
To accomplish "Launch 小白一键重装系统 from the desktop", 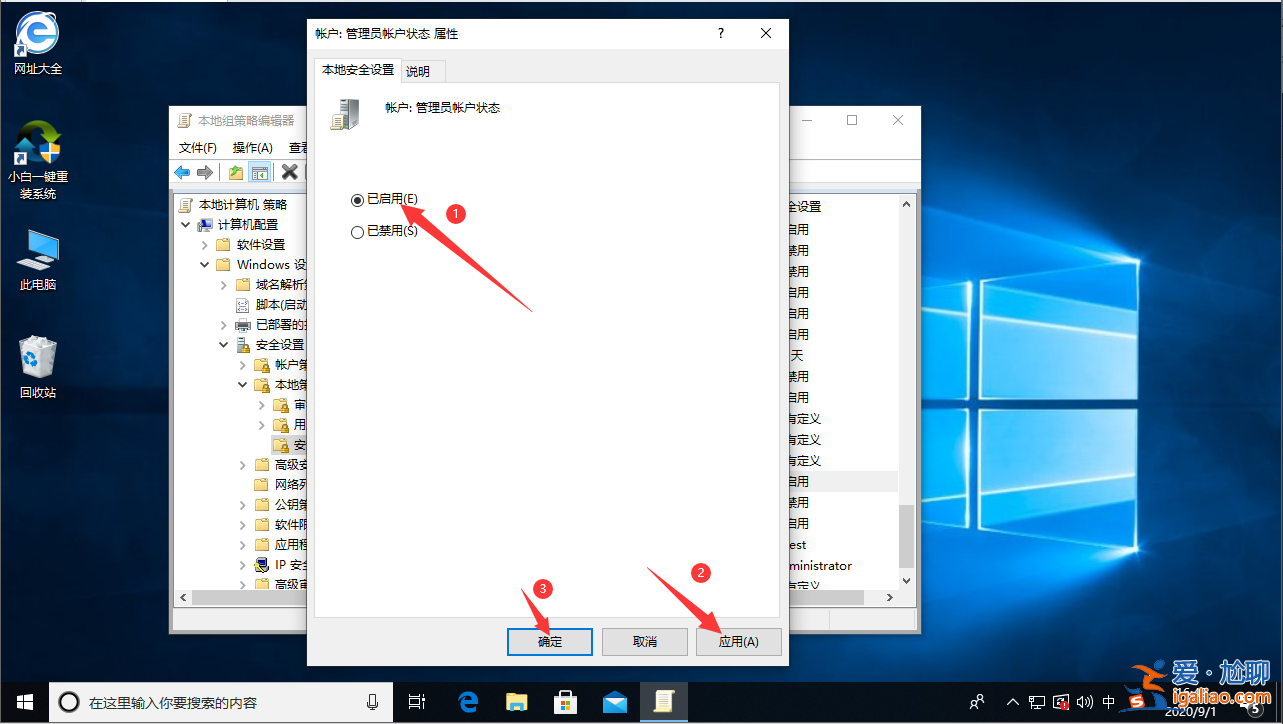I will (37, 150).
